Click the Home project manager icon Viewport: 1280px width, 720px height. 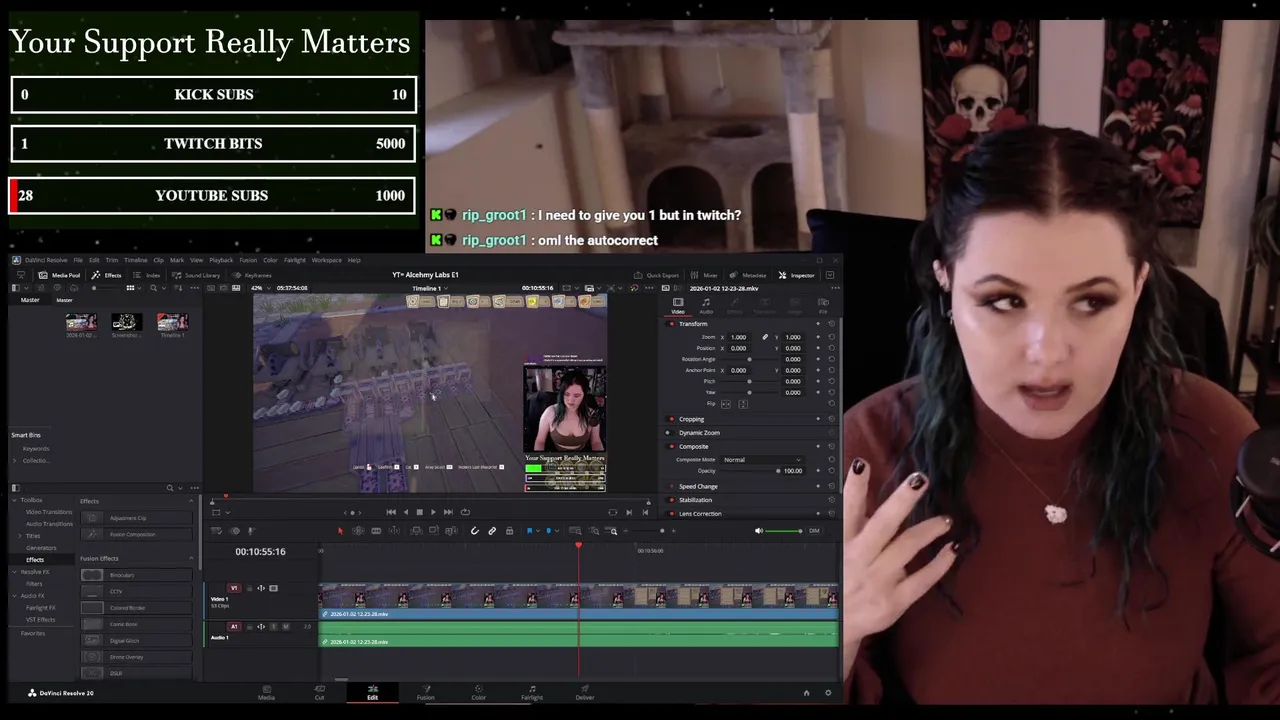[x=806, y=693]
